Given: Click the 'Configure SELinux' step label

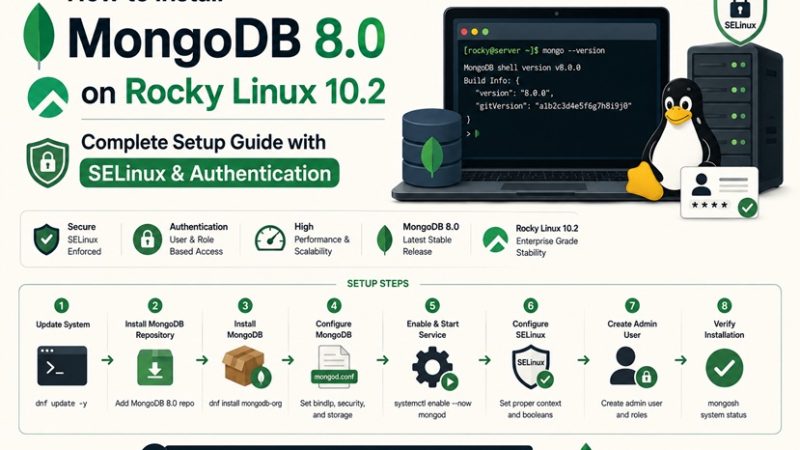Looking at the screenshot, I should [530, 330].
